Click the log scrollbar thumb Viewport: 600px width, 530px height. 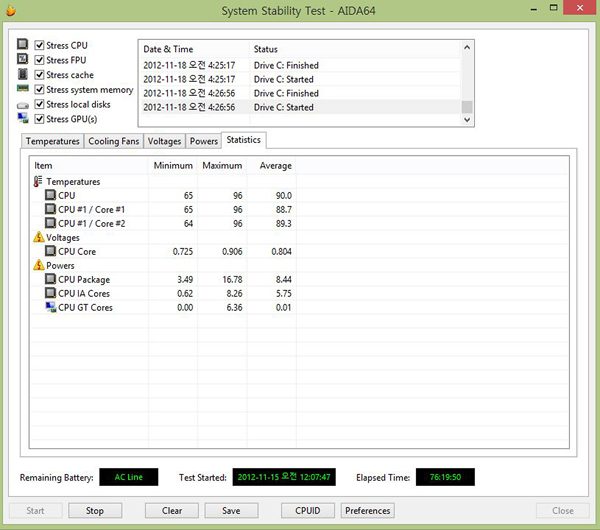(467, 107)
